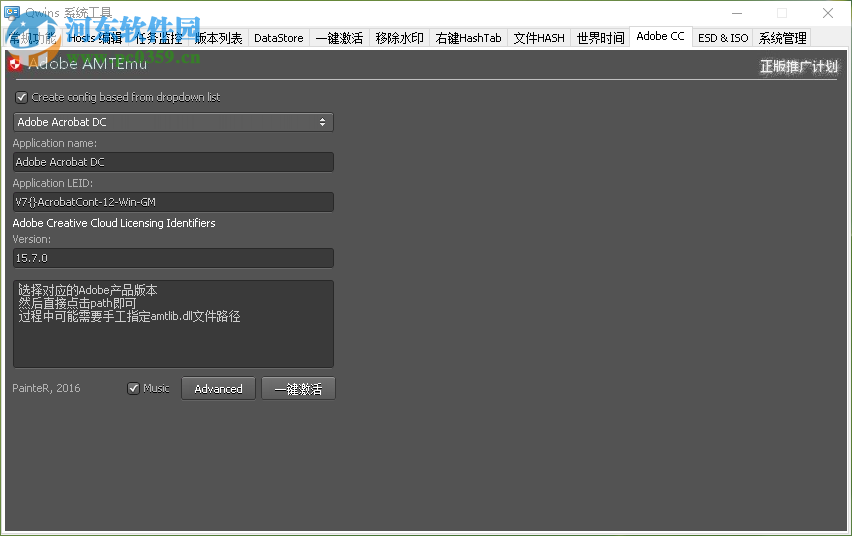
Task: Switch to the 一键激活 tab
Action: pyautogui.click(x=340, y=38)
